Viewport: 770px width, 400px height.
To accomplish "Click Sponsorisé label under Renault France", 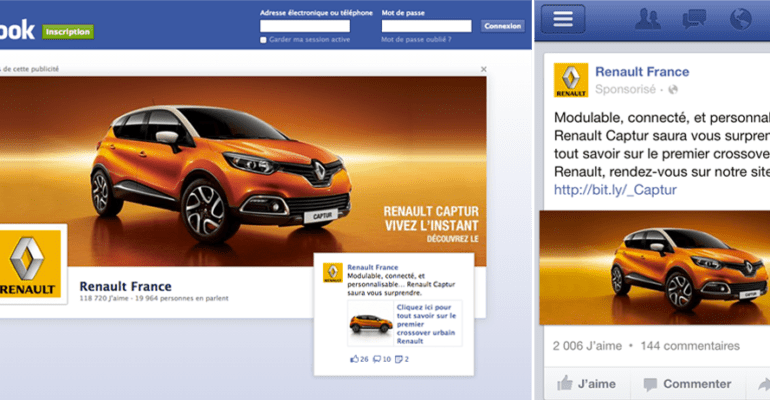I will [x=625, y=89].
